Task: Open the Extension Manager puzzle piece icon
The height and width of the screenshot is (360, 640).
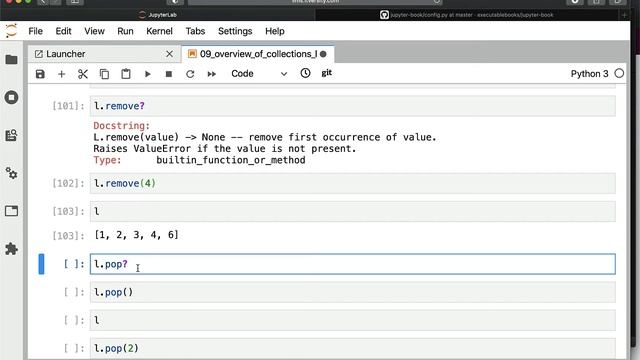Action: click(11, 249)
